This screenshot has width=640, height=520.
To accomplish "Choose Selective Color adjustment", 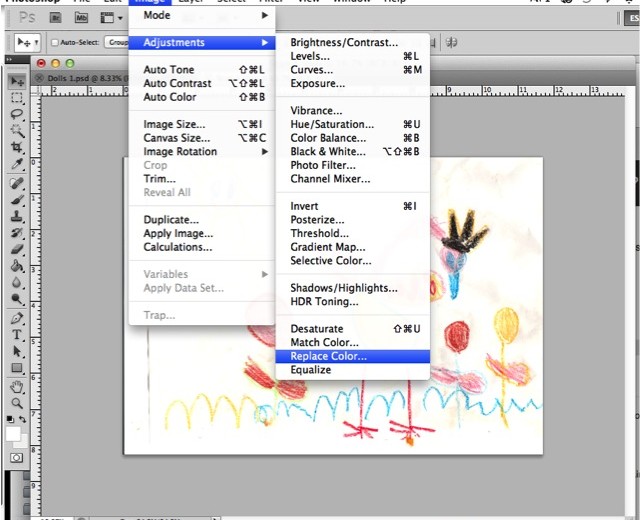I will (x=353, y=260).
